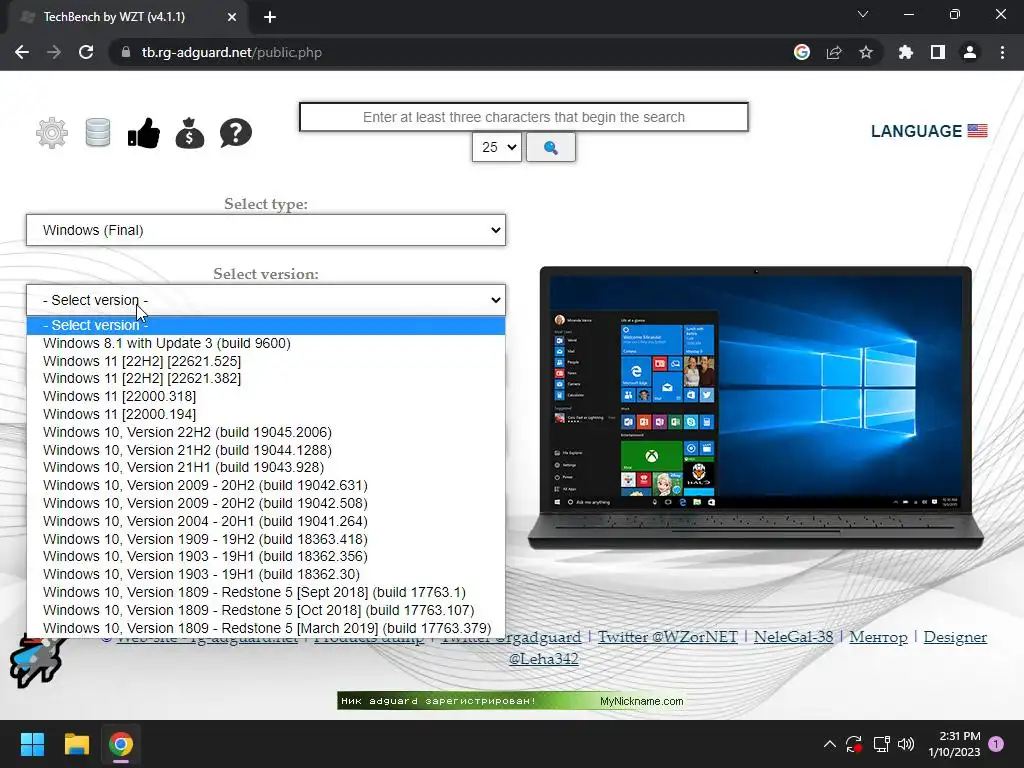Focus the search text field
Image resolution: width=1024 pixels, height=768 pixels.
coord(524,117)
